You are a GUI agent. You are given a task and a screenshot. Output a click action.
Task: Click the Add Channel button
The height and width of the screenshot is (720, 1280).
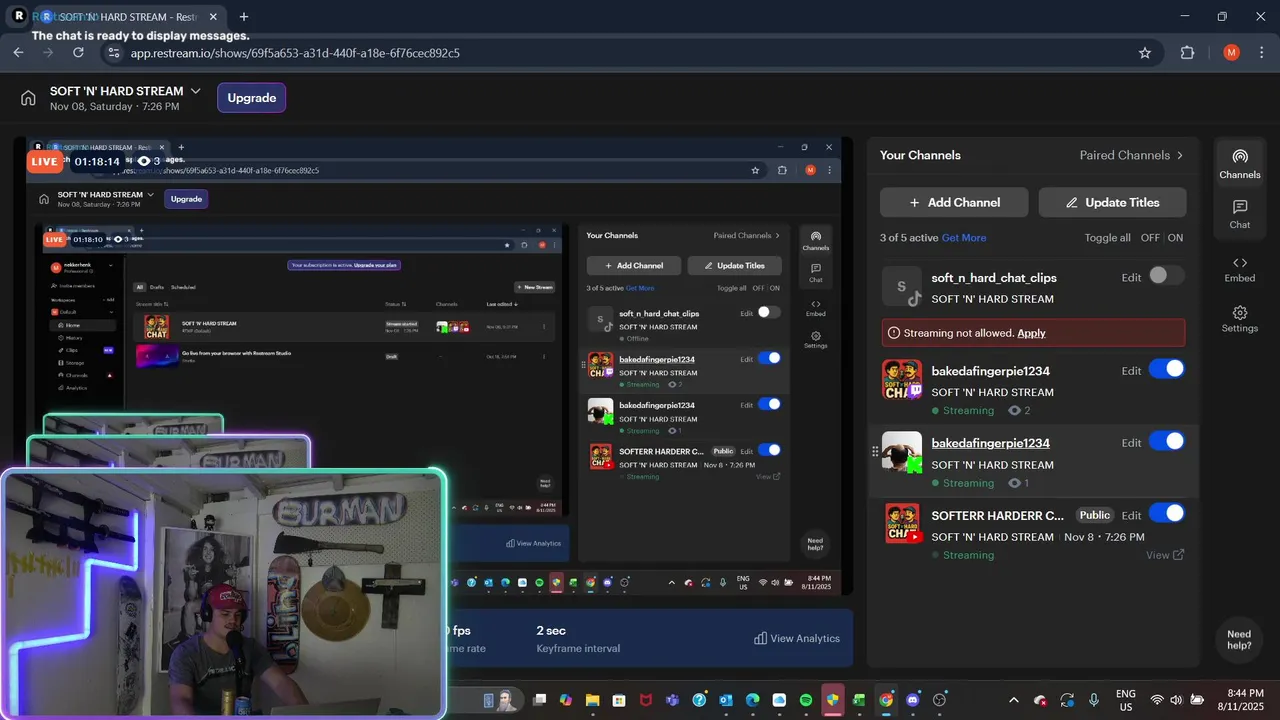tap(954, 202)
